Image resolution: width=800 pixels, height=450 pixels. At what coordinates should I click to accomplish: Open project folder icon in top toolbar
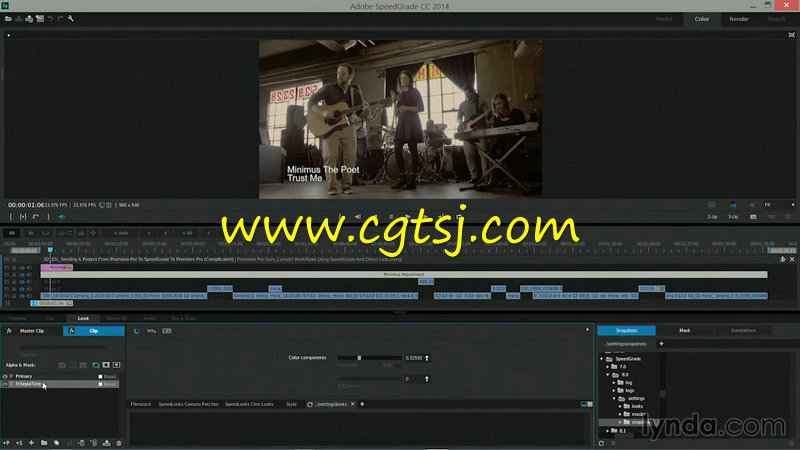[8, 19]
